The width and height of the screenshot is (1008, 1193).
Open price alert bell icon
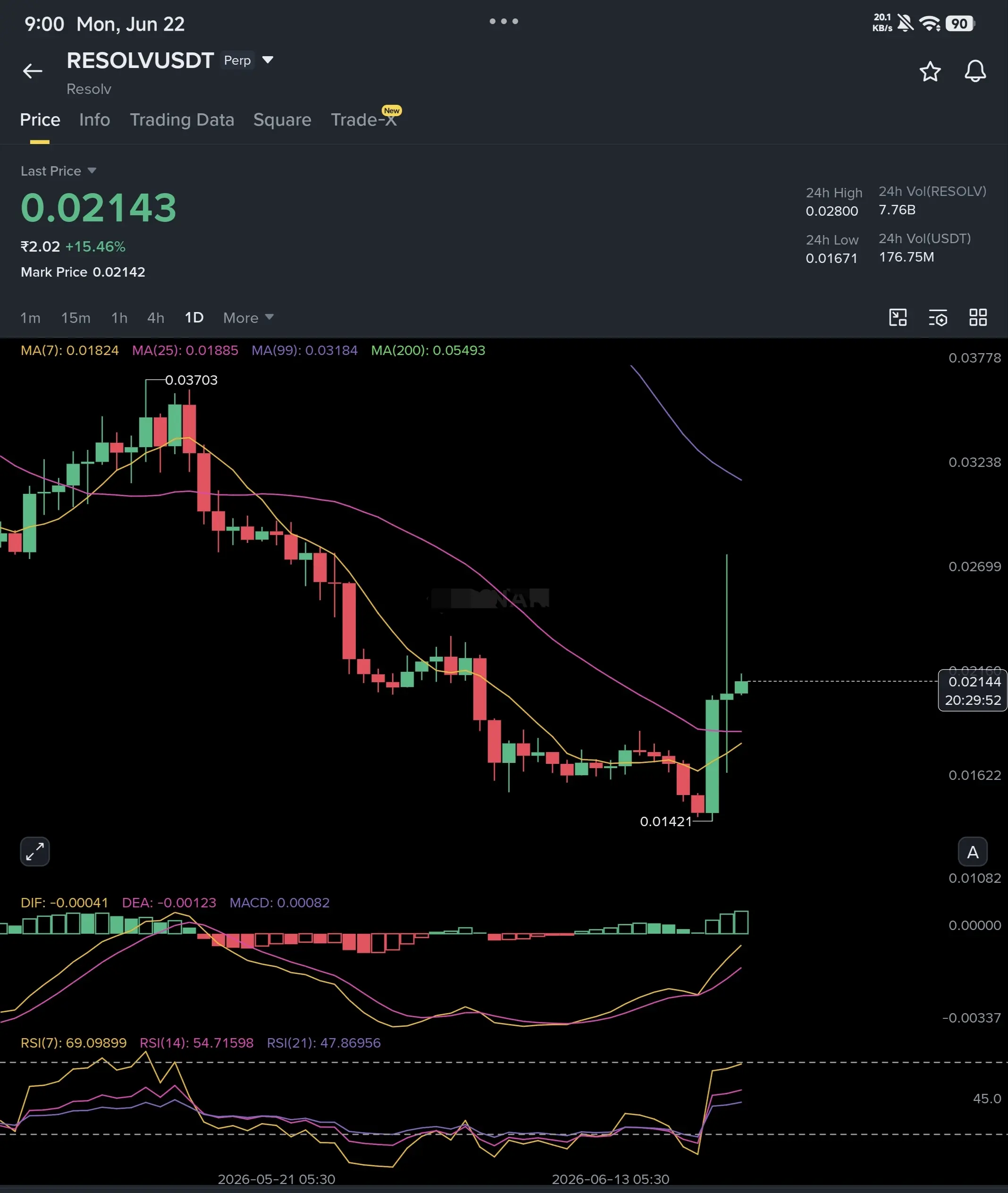tap(975, 71)
